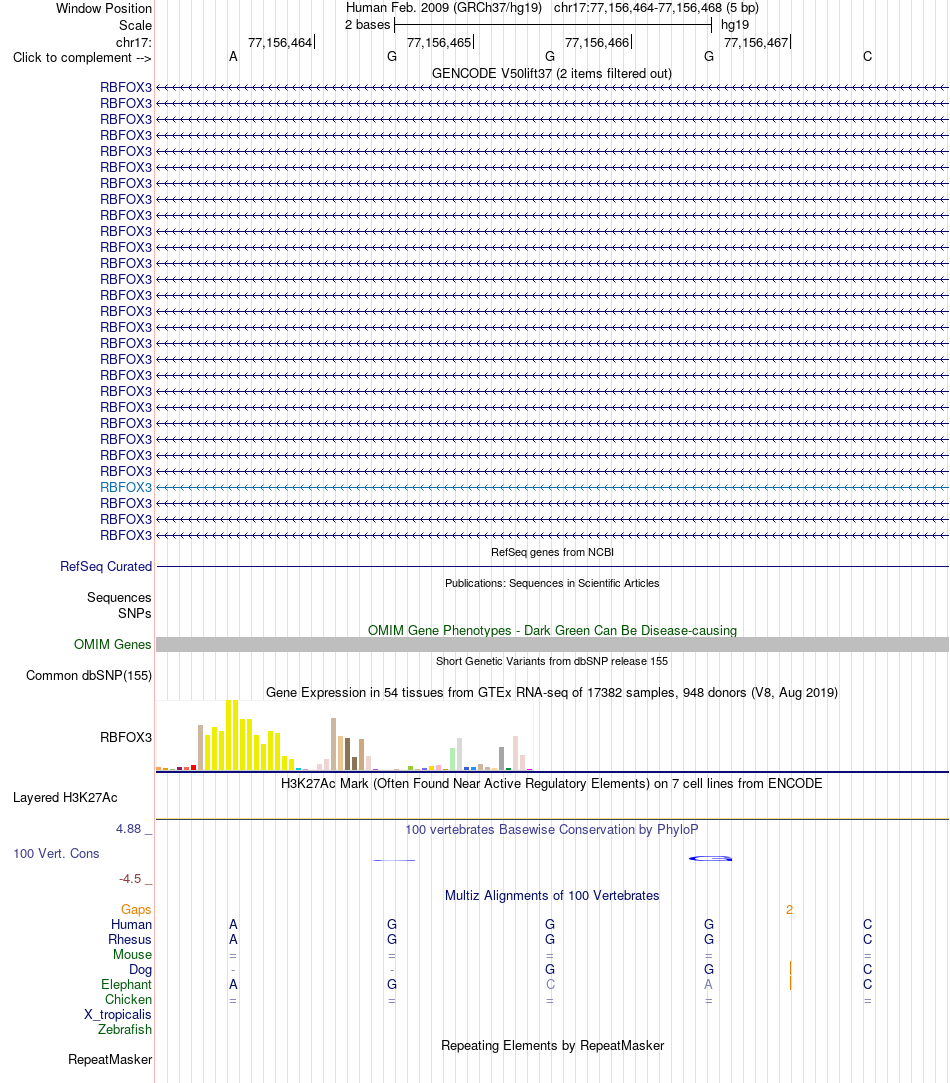Click the light-colored A in the Elephant row

click(x=709, y=984)
